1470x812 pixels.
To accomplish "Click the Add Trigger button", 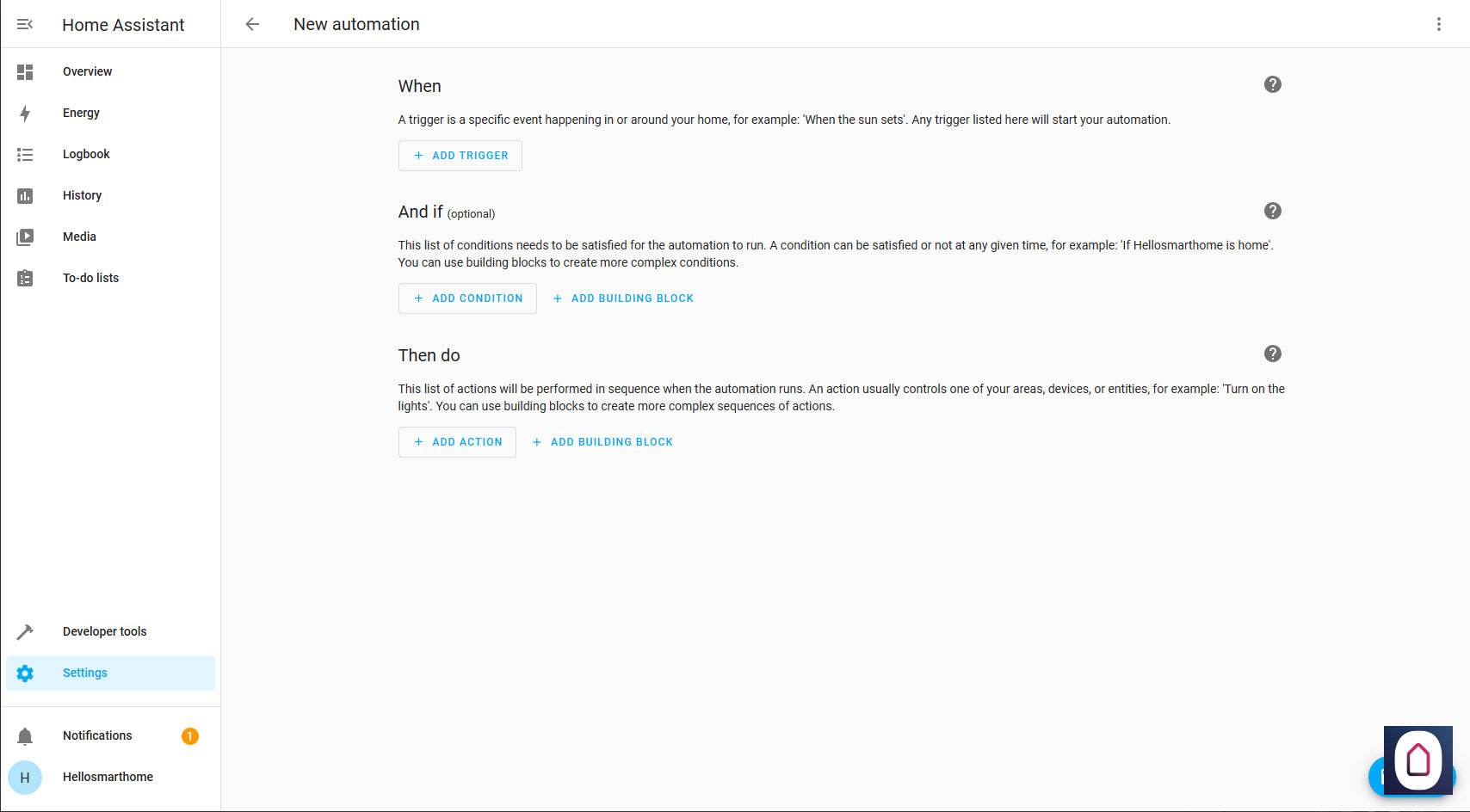I will (x=460, y=156).
